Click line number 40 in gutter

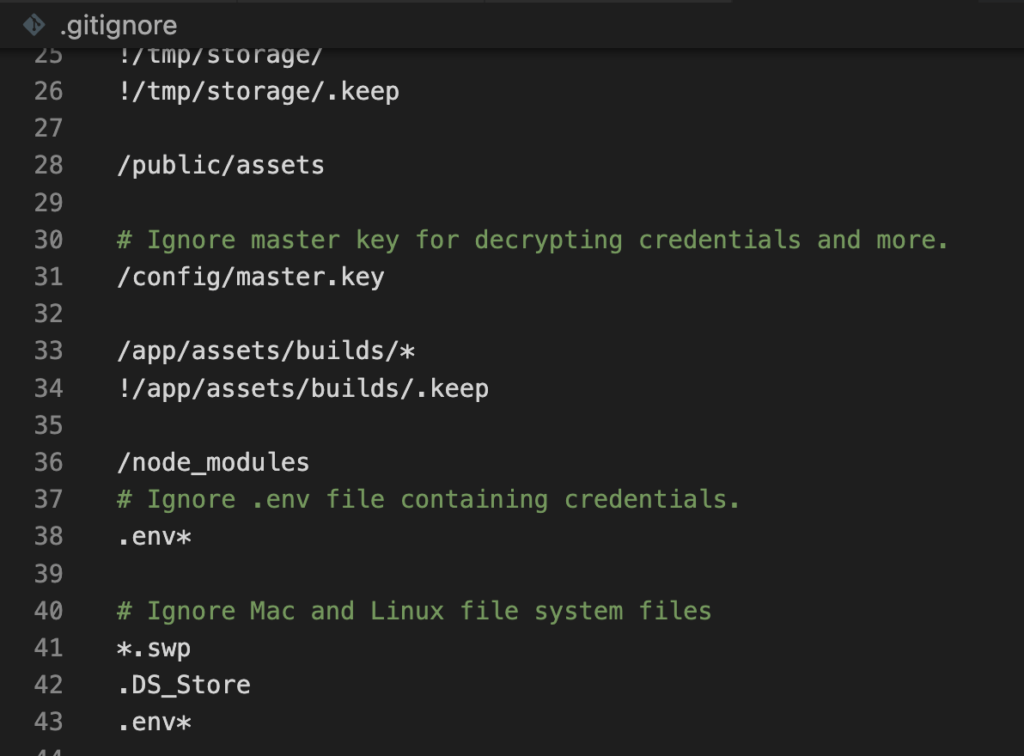pos(48,611)
